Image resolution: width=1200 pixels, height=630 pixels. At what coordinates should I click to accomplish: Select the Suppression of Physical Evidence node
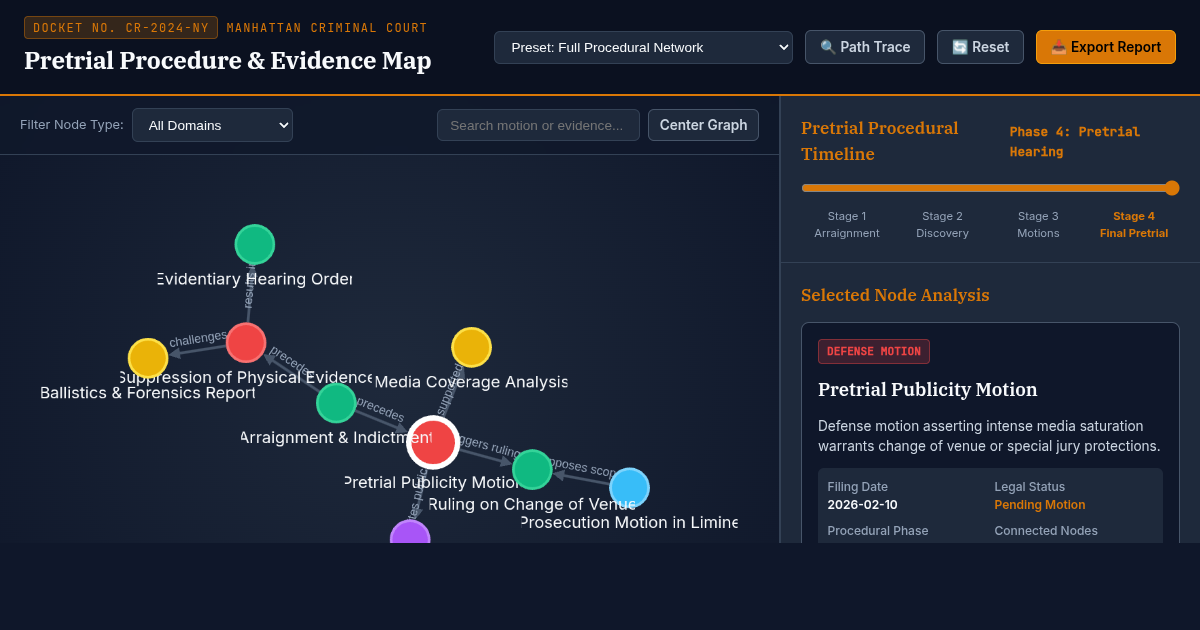(246, 343)
